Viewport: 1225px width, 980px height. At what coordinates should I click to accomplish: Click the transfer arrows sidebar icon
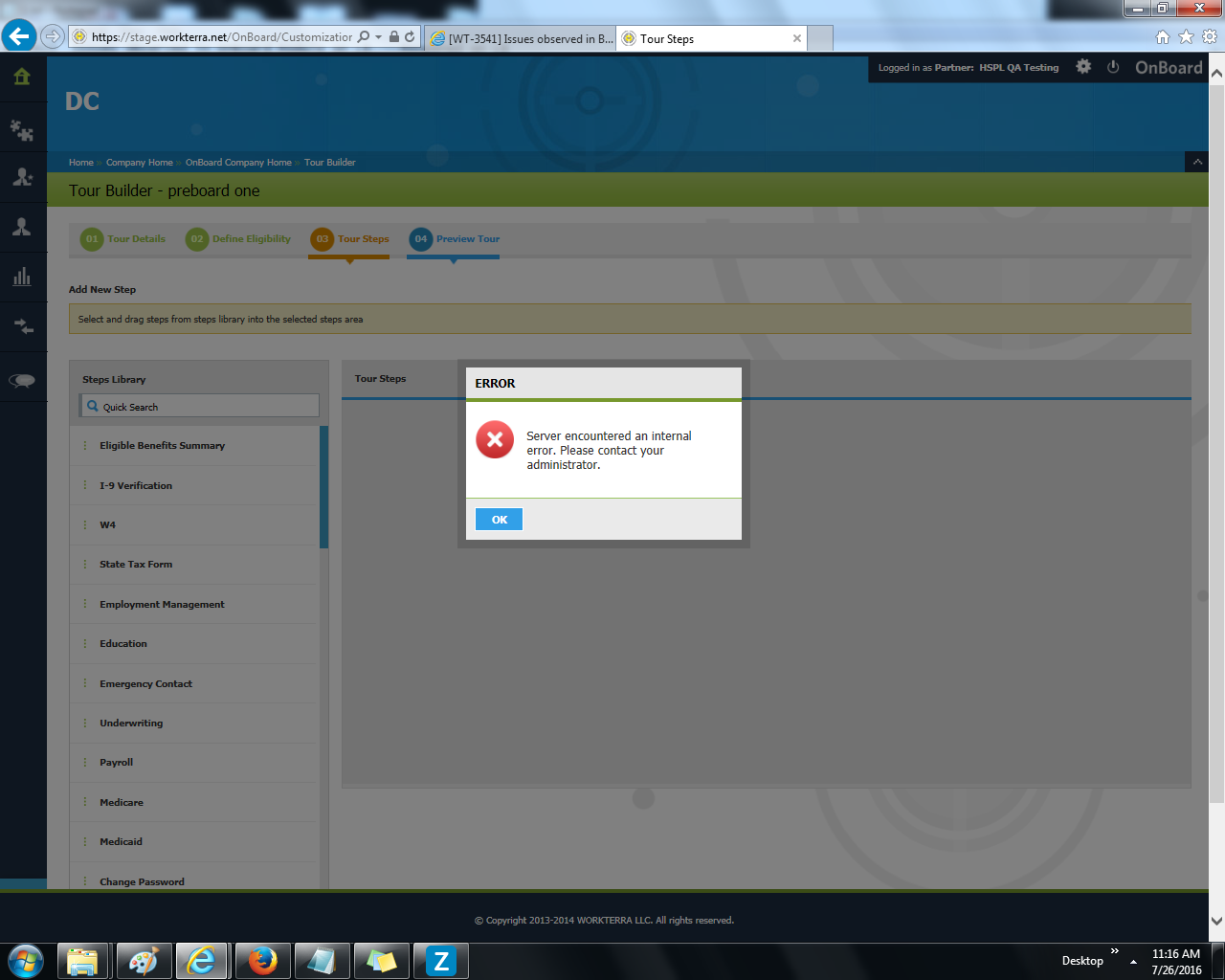(22, 327)
